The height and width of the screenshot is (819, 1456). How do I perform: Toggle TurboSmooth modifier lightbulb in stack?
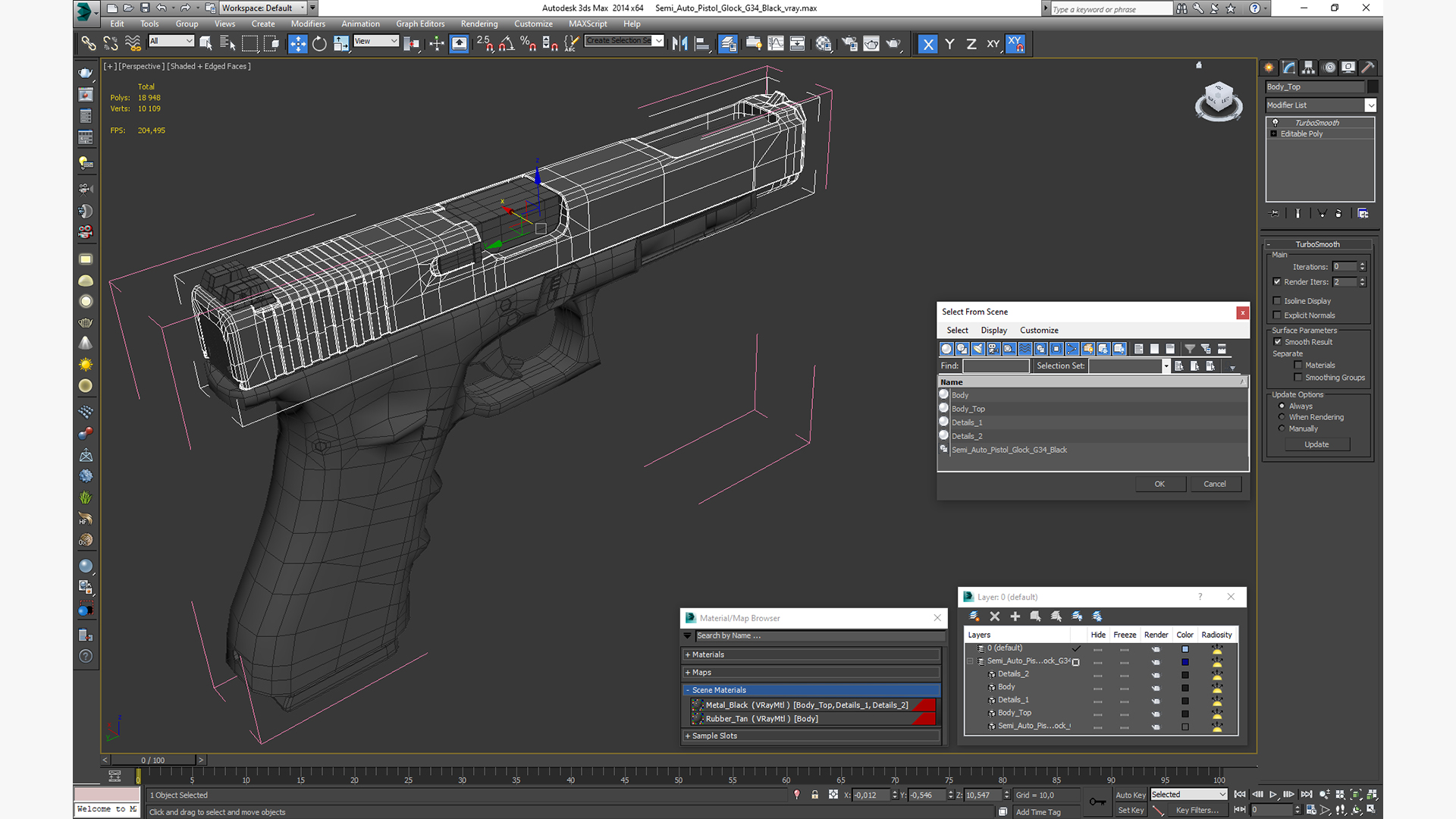click(1275, 123)
